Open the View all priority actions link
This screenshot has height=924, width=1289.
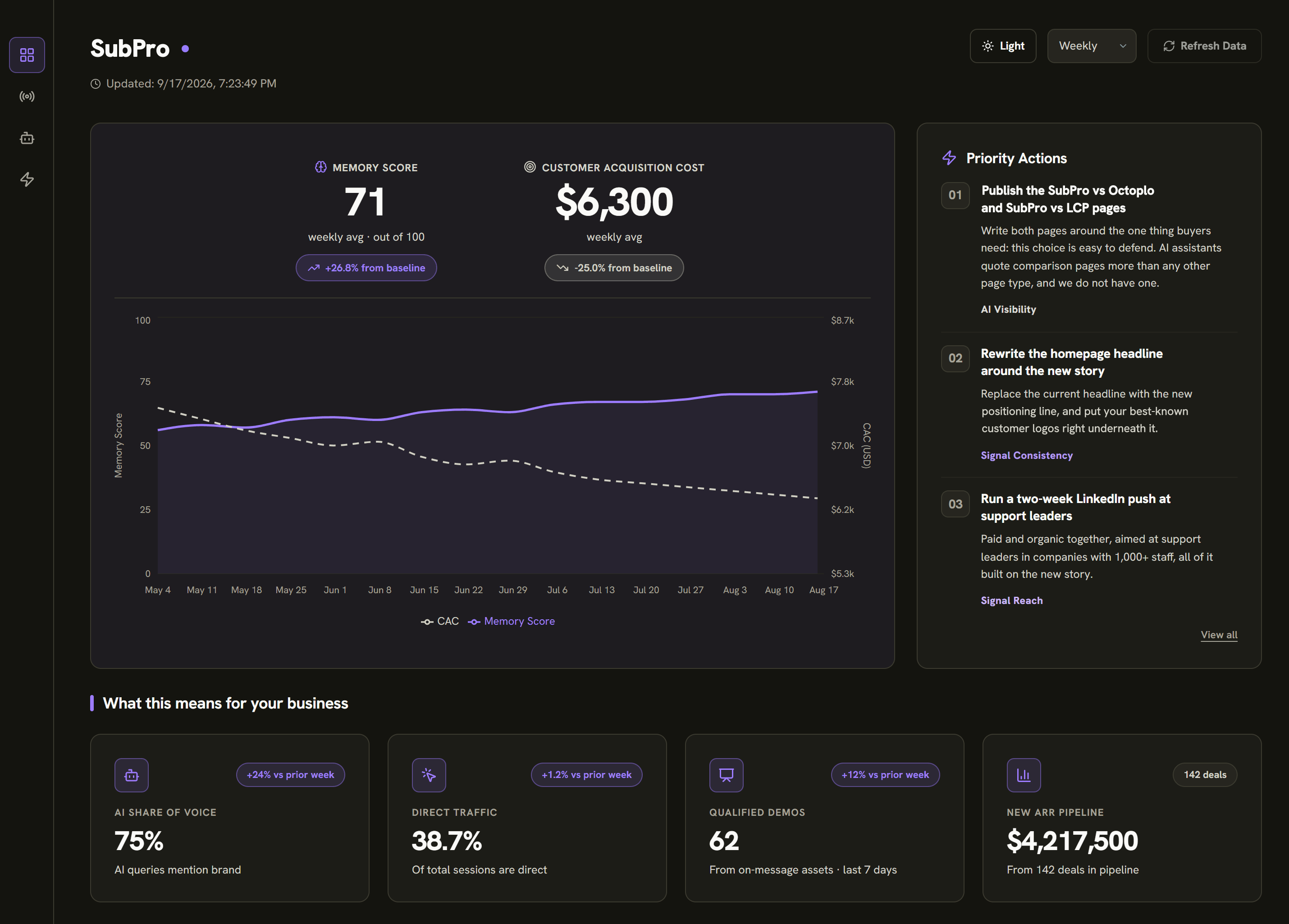tap(1219, 635)
